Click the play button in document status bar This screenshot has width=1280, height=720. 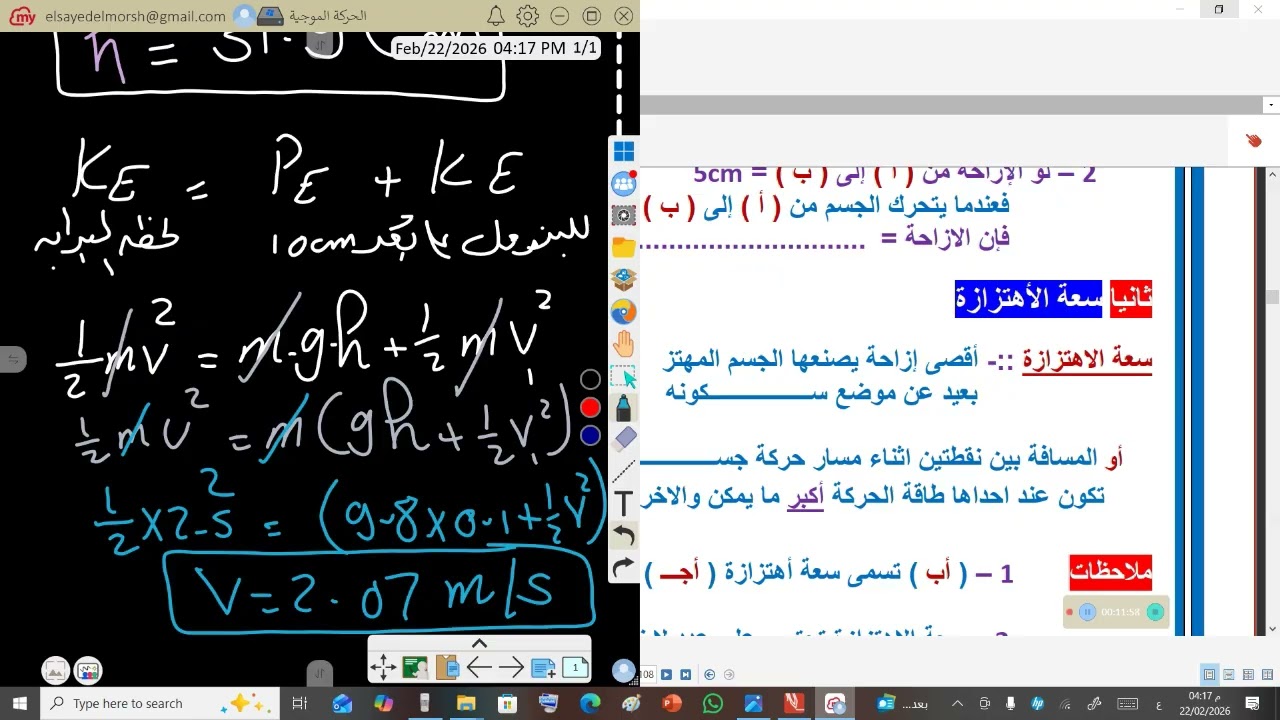point(667,675)
